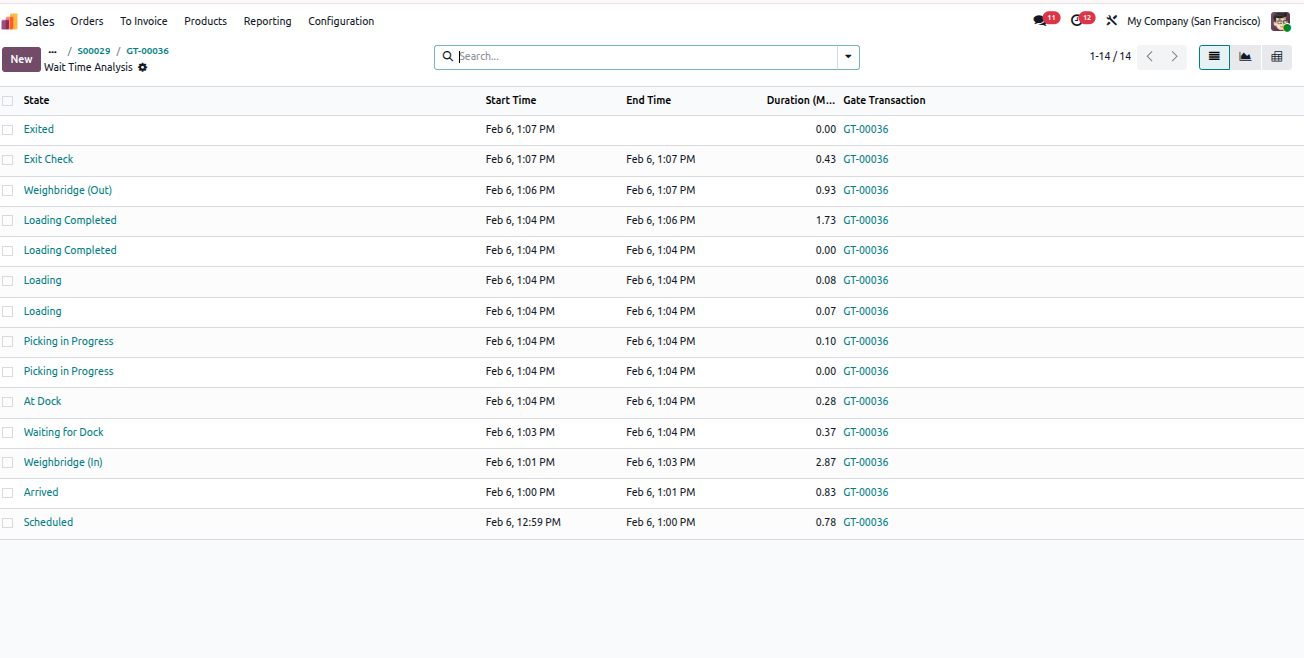Click the search magnifier icon
The width and height of the screenshot is (1304, 658).
(447, 57)
